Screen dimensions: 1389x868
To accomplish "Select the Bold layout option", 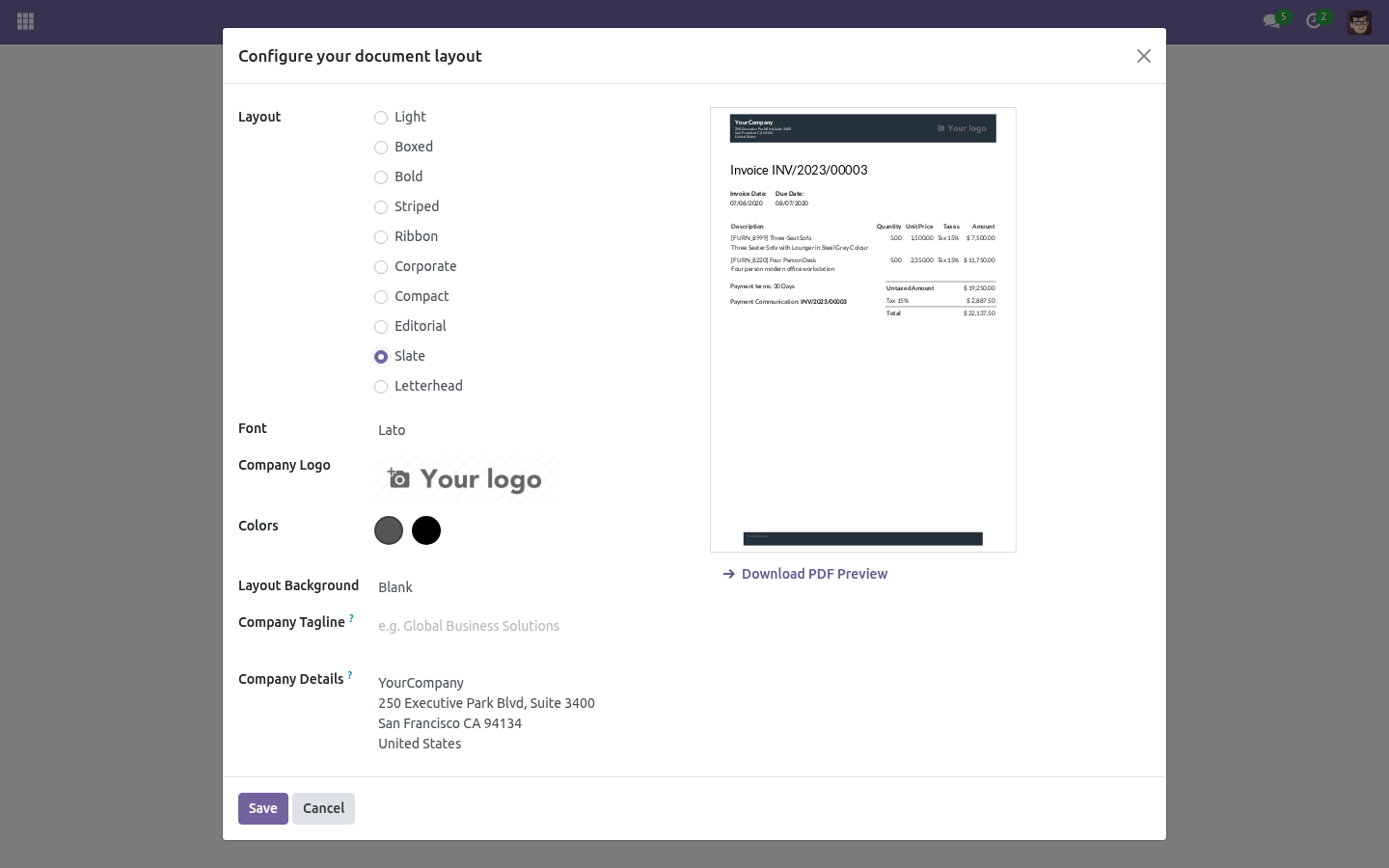I will click(x=381, y=177).
